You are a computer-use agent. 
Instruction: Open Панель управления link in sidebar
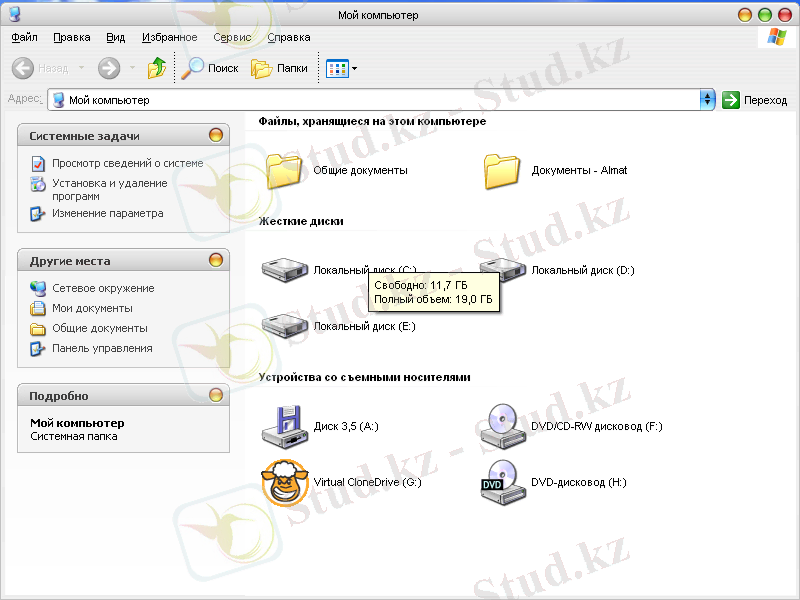coord(102,348)
